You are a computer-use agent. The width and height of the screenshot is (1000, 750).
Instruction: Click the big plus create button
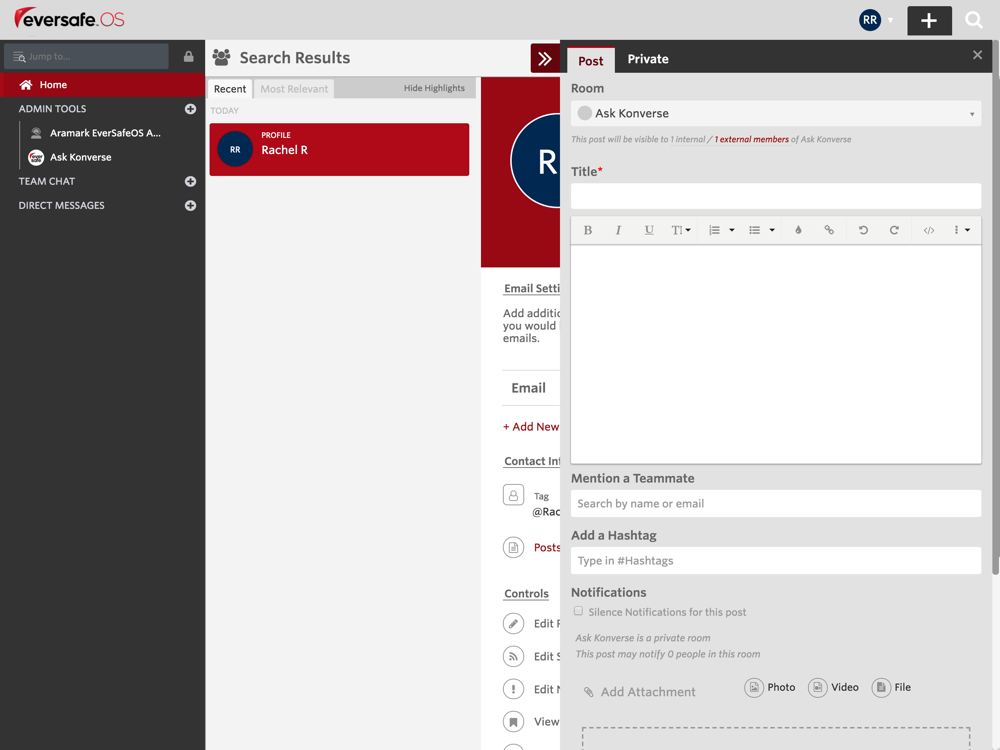pos(929,20)
